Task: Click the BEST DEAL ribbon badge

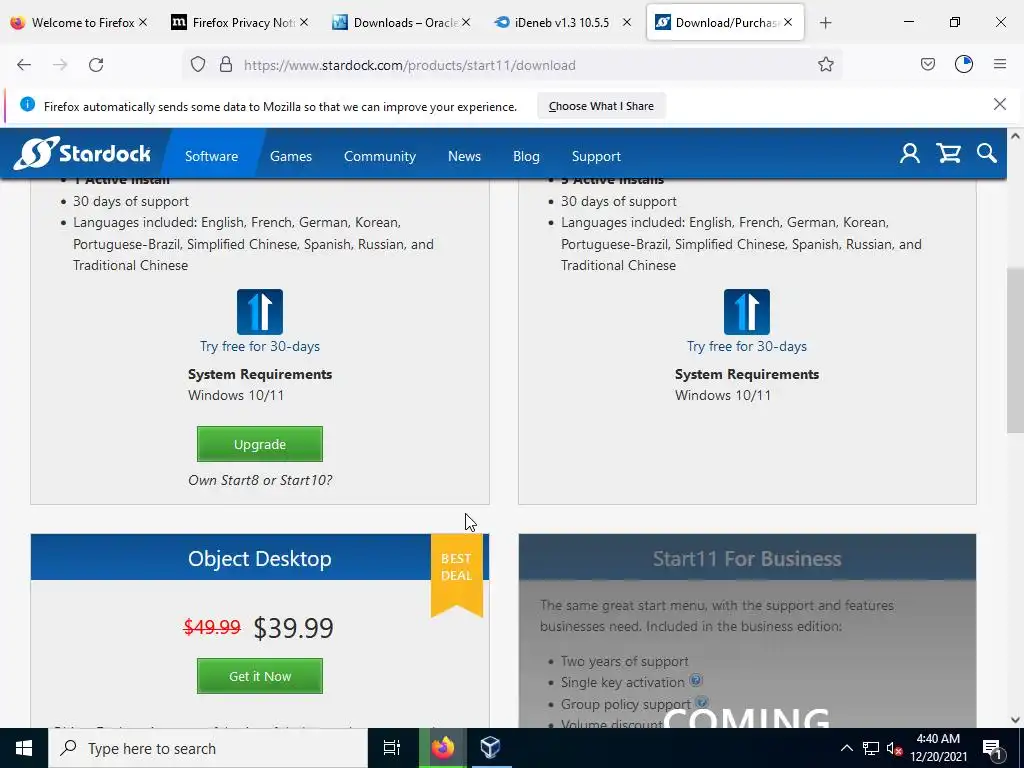Action: [x=456, y=573]
